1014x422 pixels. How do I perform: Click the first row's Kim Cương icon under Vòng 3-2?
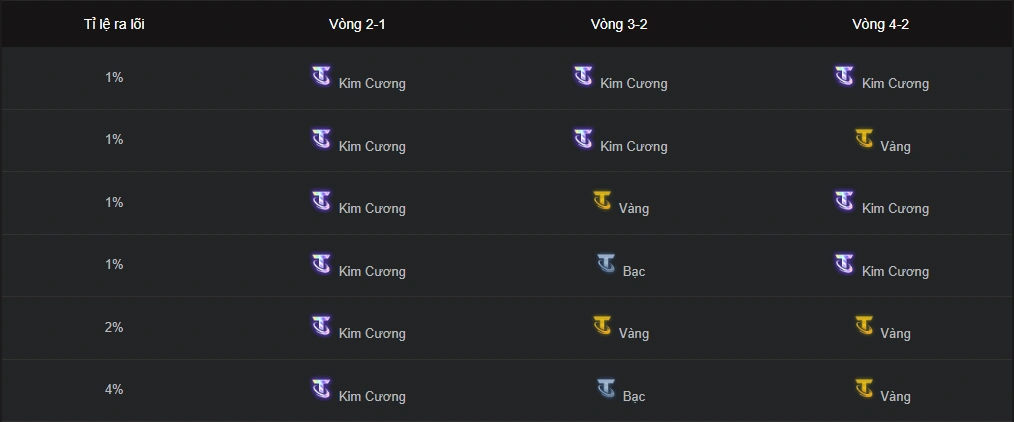[583, 76]
